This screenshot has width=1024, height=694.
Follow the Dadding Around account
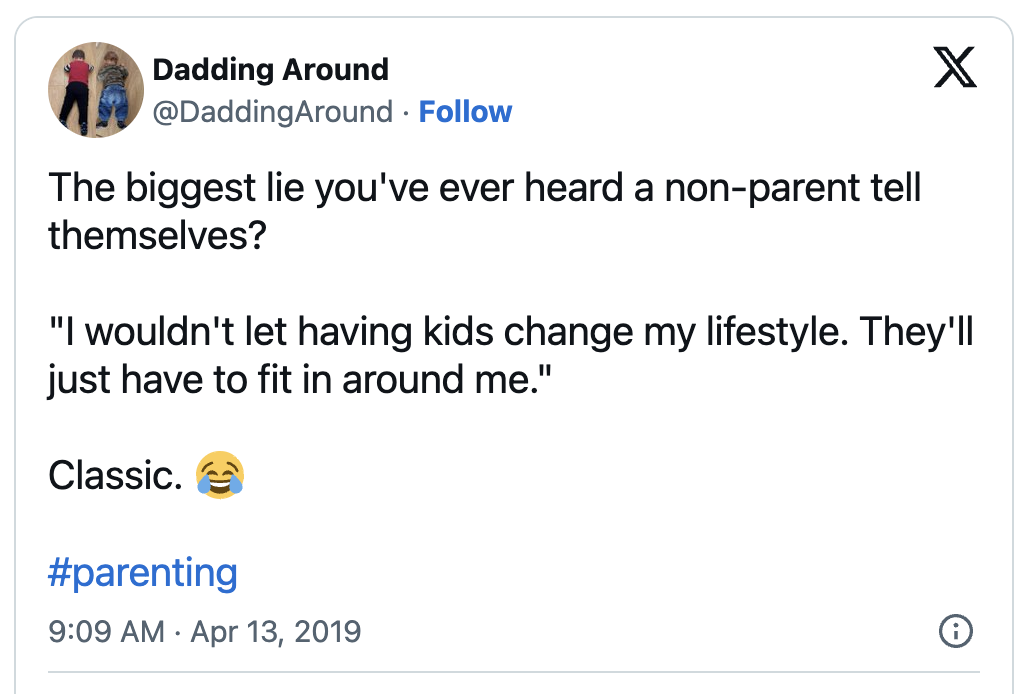pyautogui.click(x=465, y=111)
